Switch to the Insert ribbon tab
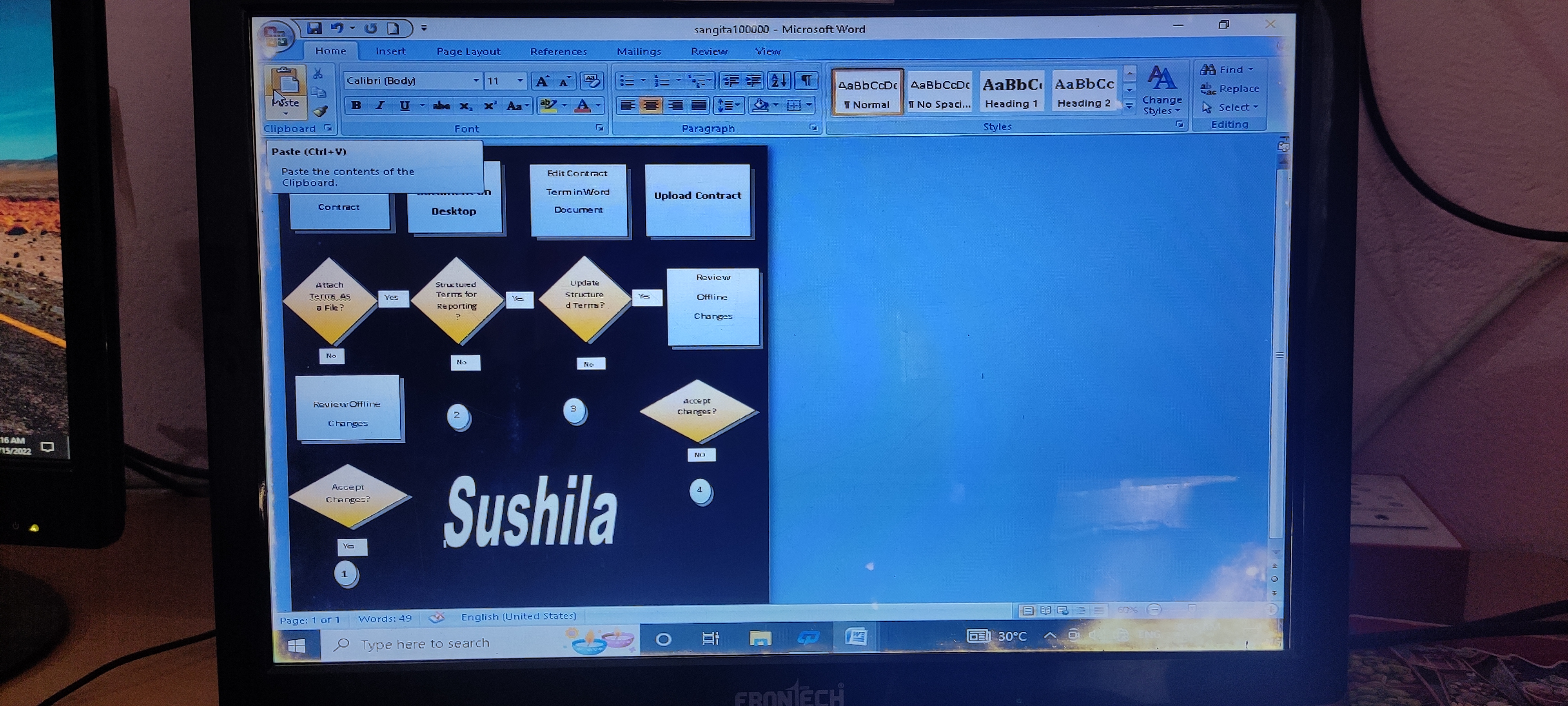This screenshot has width=1568, height=706. (x=390, y=51)
